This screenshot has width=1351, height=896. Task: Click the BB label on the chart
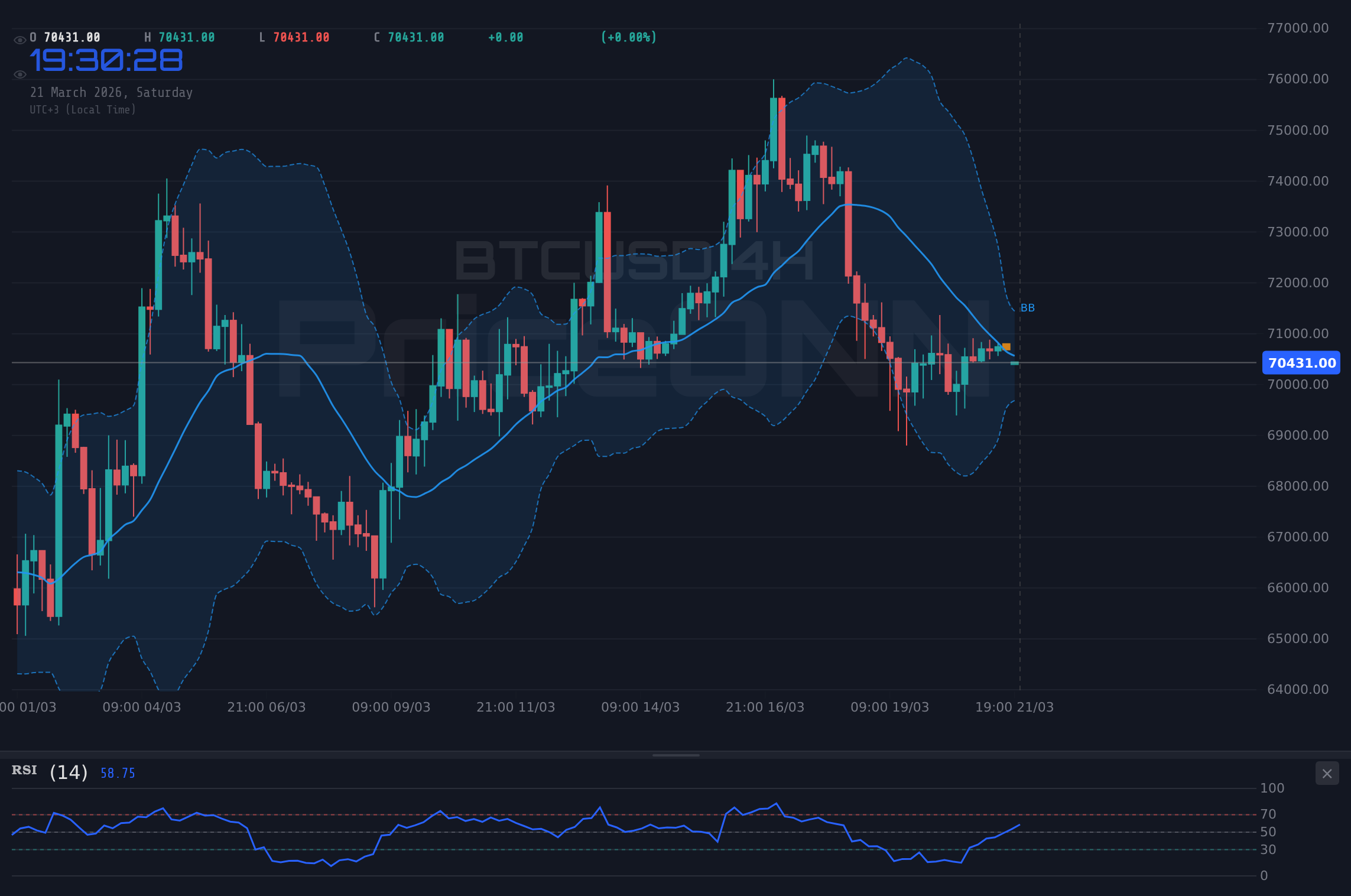click(x=1027, y=307)
